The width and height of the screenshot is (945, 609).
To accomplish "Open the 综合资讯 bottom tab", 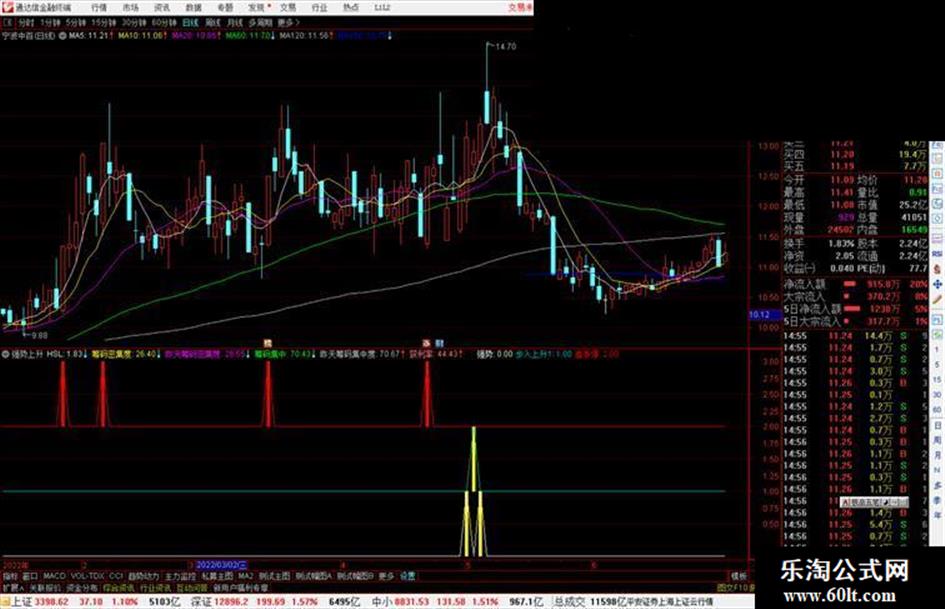I will tap(119, 587).
